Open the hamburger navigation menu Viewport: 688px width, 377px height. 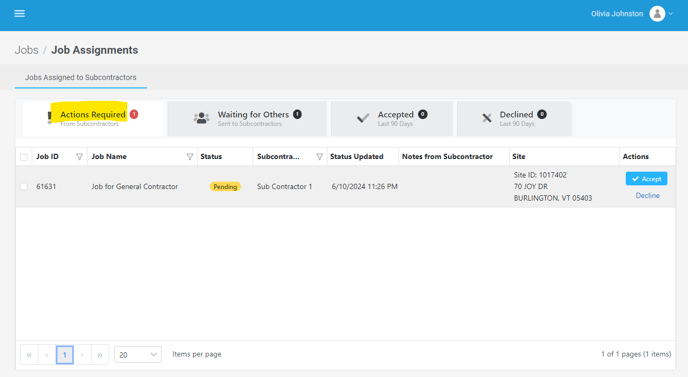[x=19, y=14]
